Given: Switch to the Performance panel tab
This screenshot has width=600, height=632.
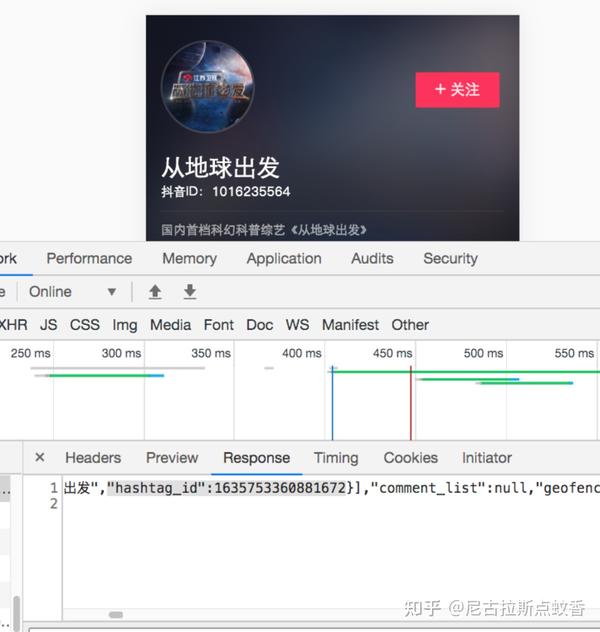Looking at the screenshot, I should tap(89, 258).
